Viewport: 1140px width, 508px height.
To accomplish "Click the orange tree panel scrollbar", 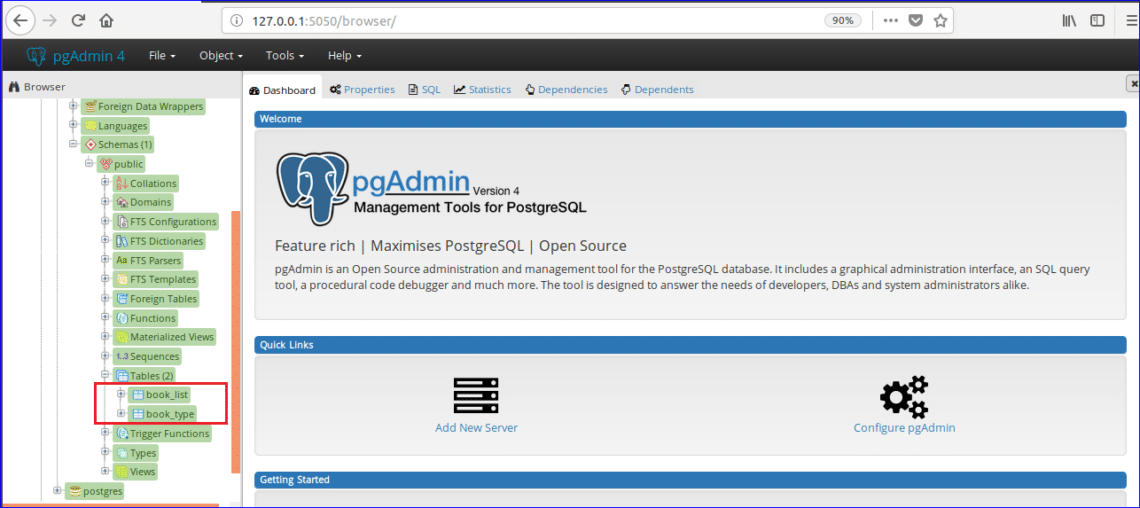I will (x=235, y=340).
